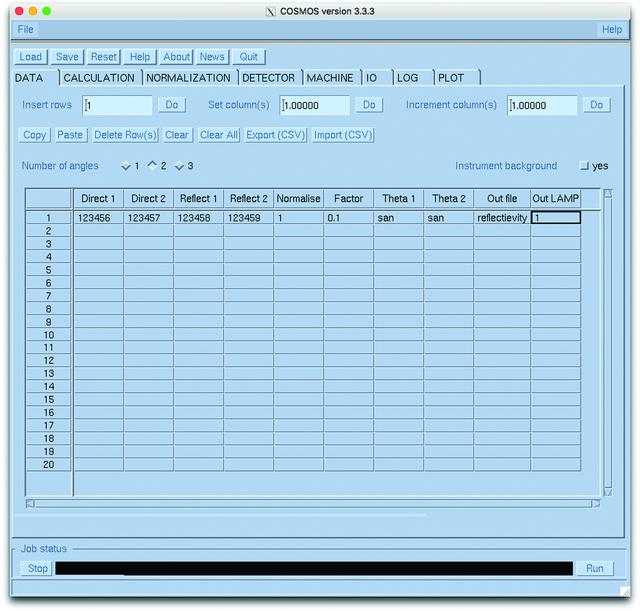
Task: Click the Load button
Action: click(31, 57)
